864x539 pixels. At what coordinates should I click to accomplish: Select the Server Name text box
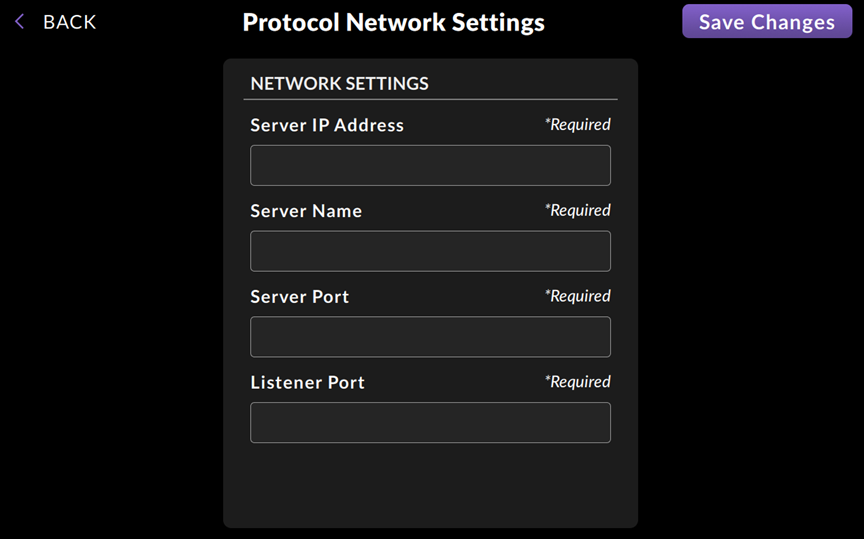[x=430, y=251]
